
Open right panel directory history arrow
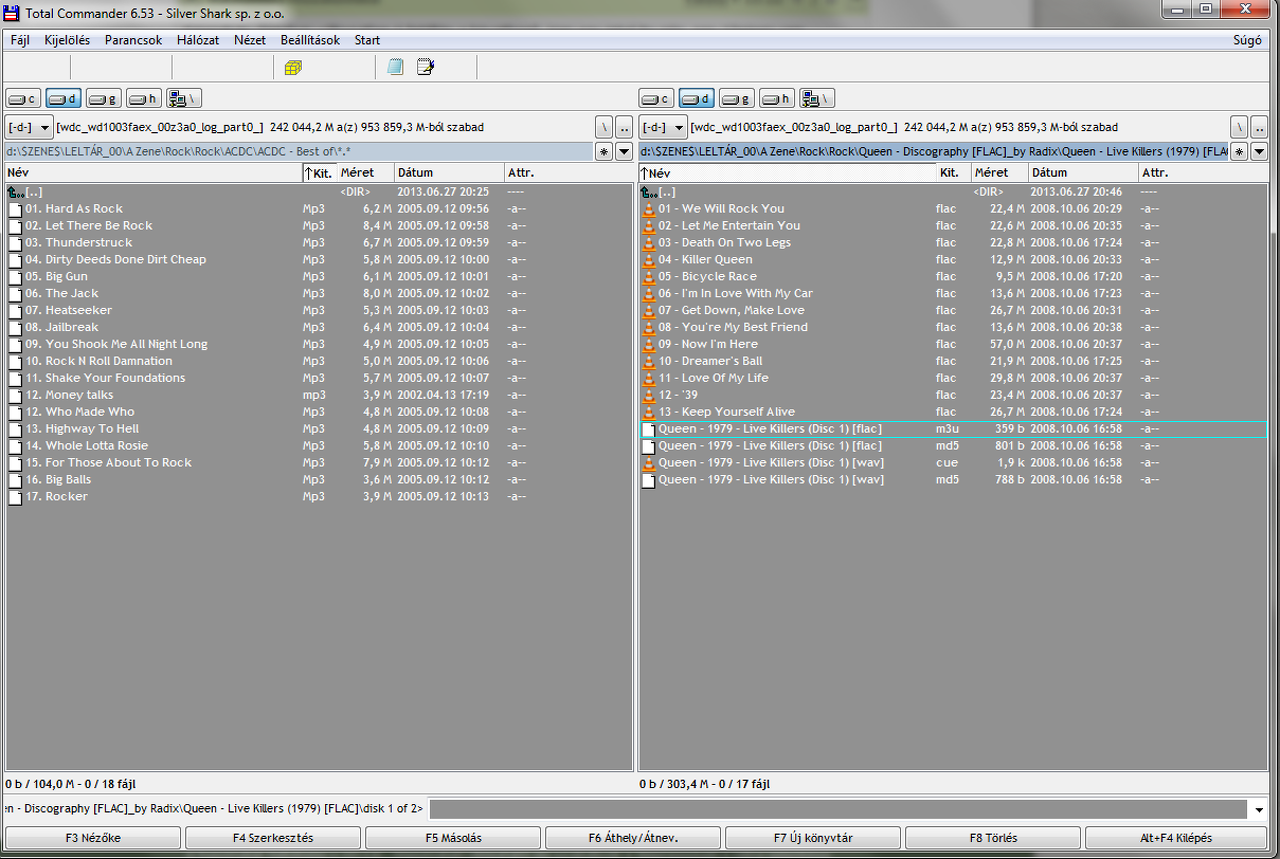click(x=1259, y=152)
